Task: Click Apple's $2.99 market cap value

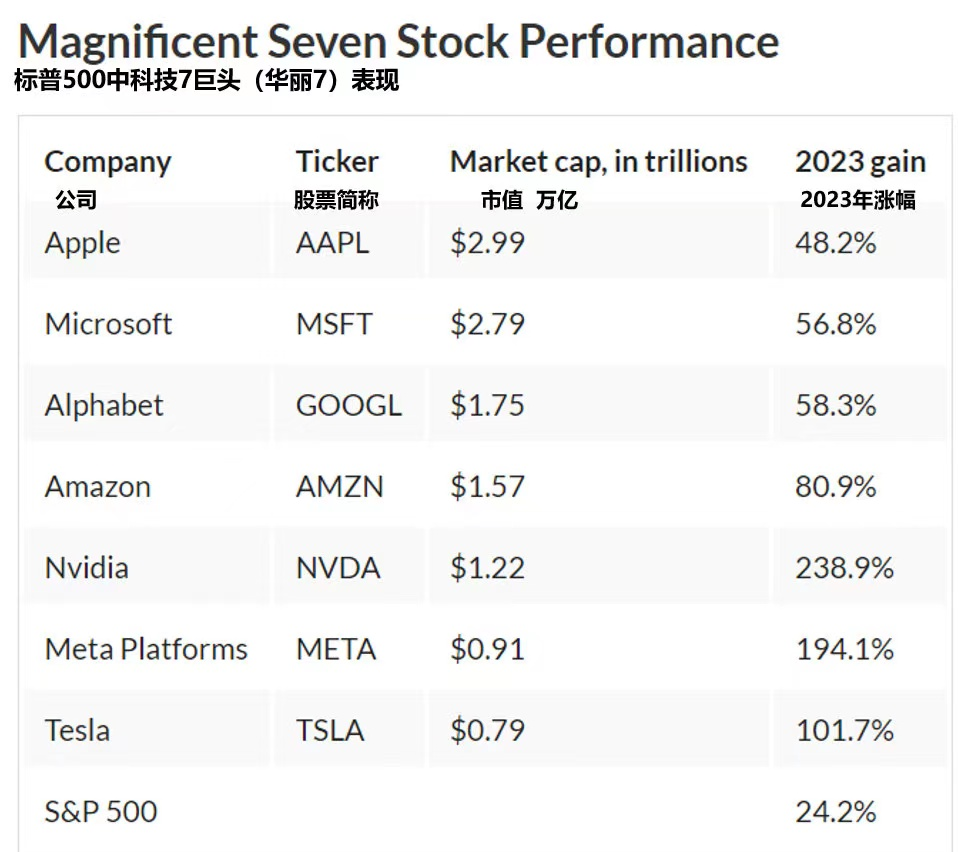Action: [x=487, y=243]
